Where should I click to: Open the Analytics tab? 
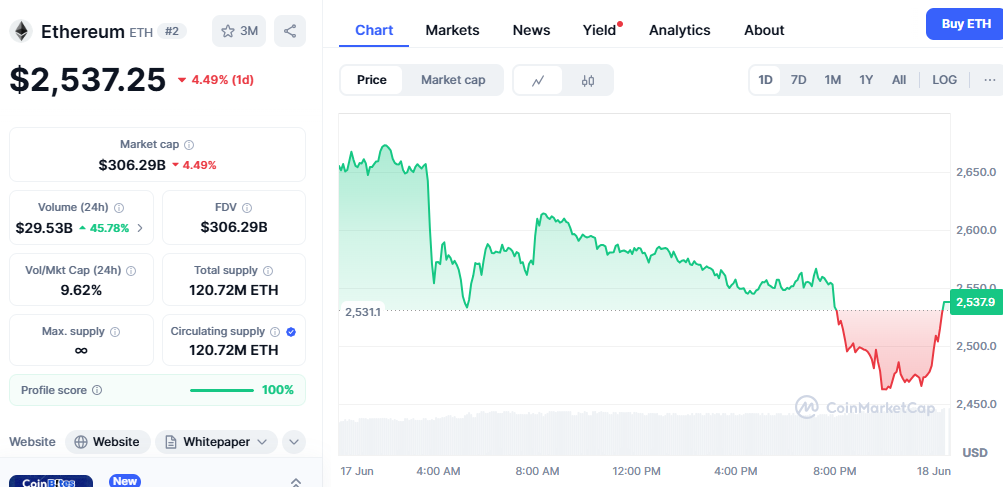(679, 30)
